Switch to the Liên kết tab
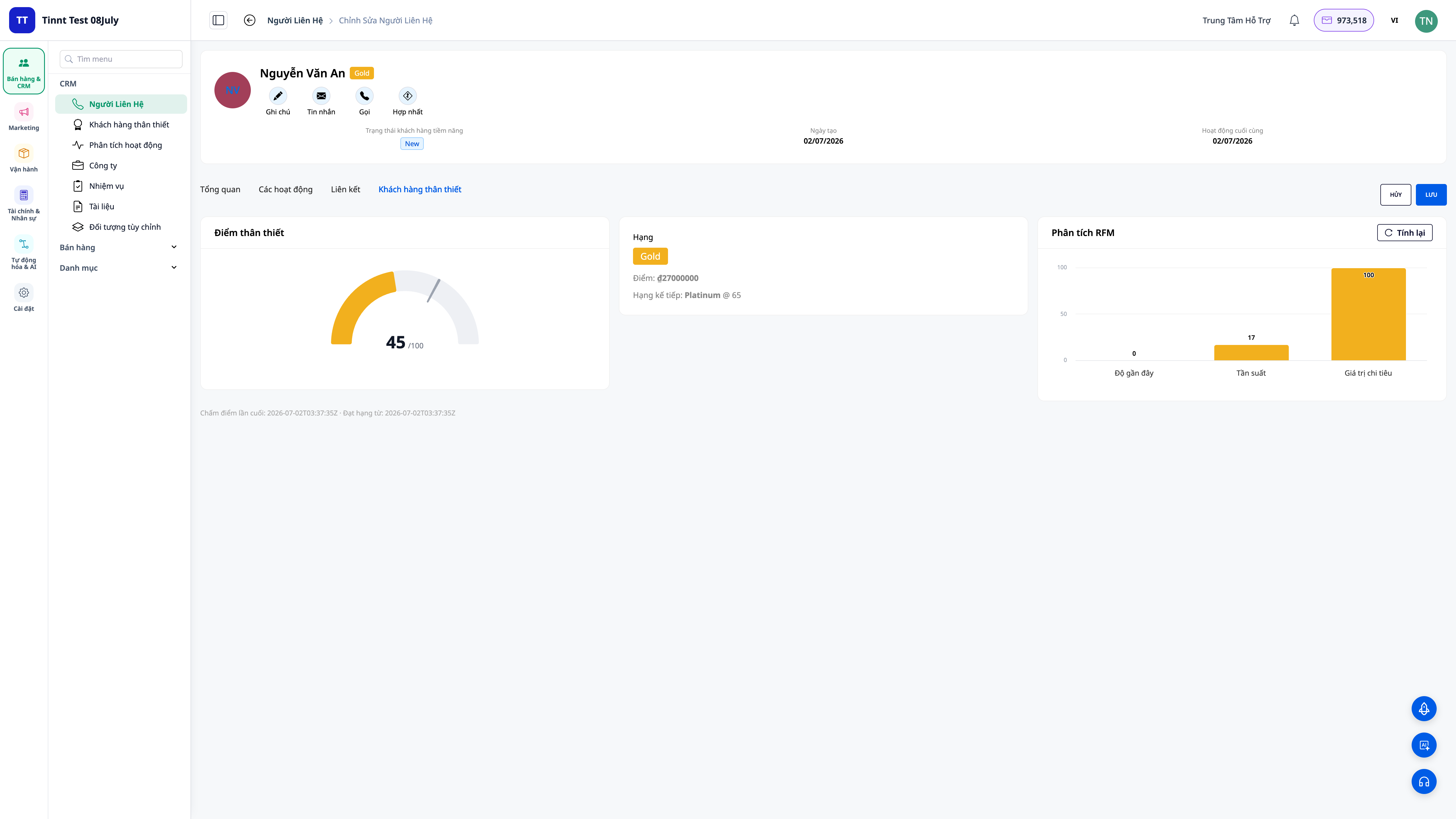 tap(345, 189)
